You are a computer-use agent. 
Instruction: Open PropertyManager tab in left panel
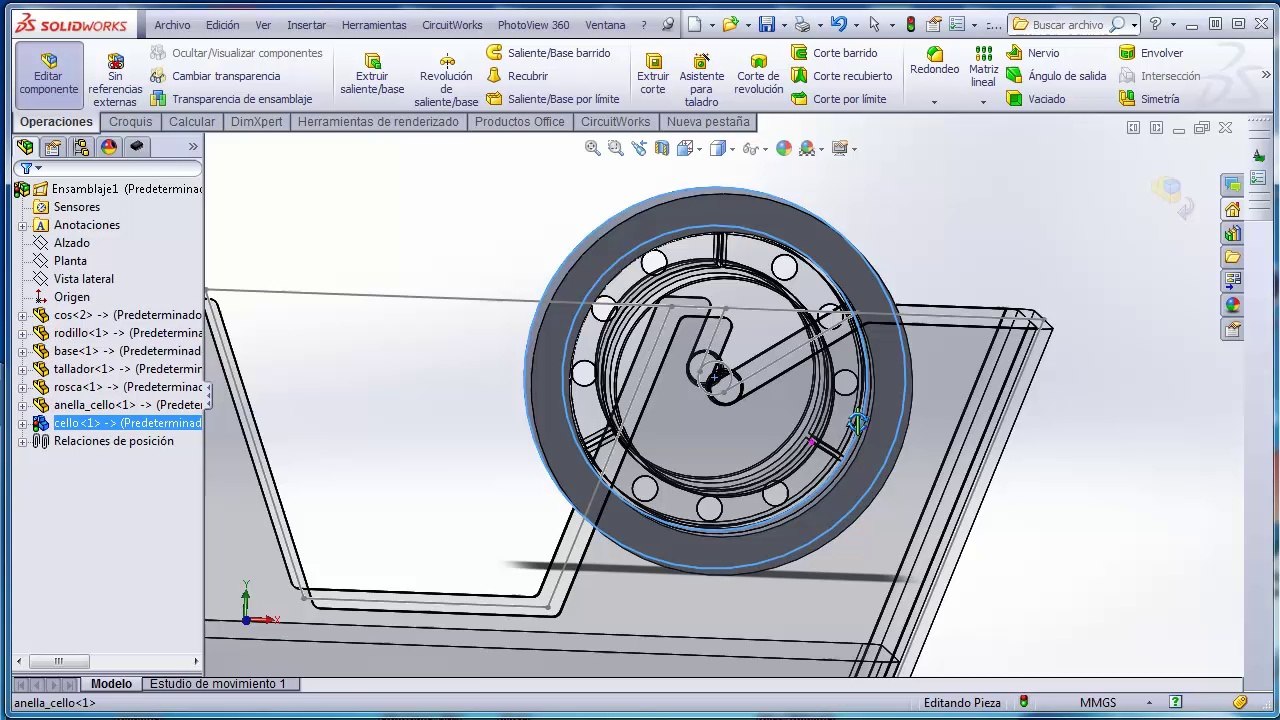pos(53,147)
